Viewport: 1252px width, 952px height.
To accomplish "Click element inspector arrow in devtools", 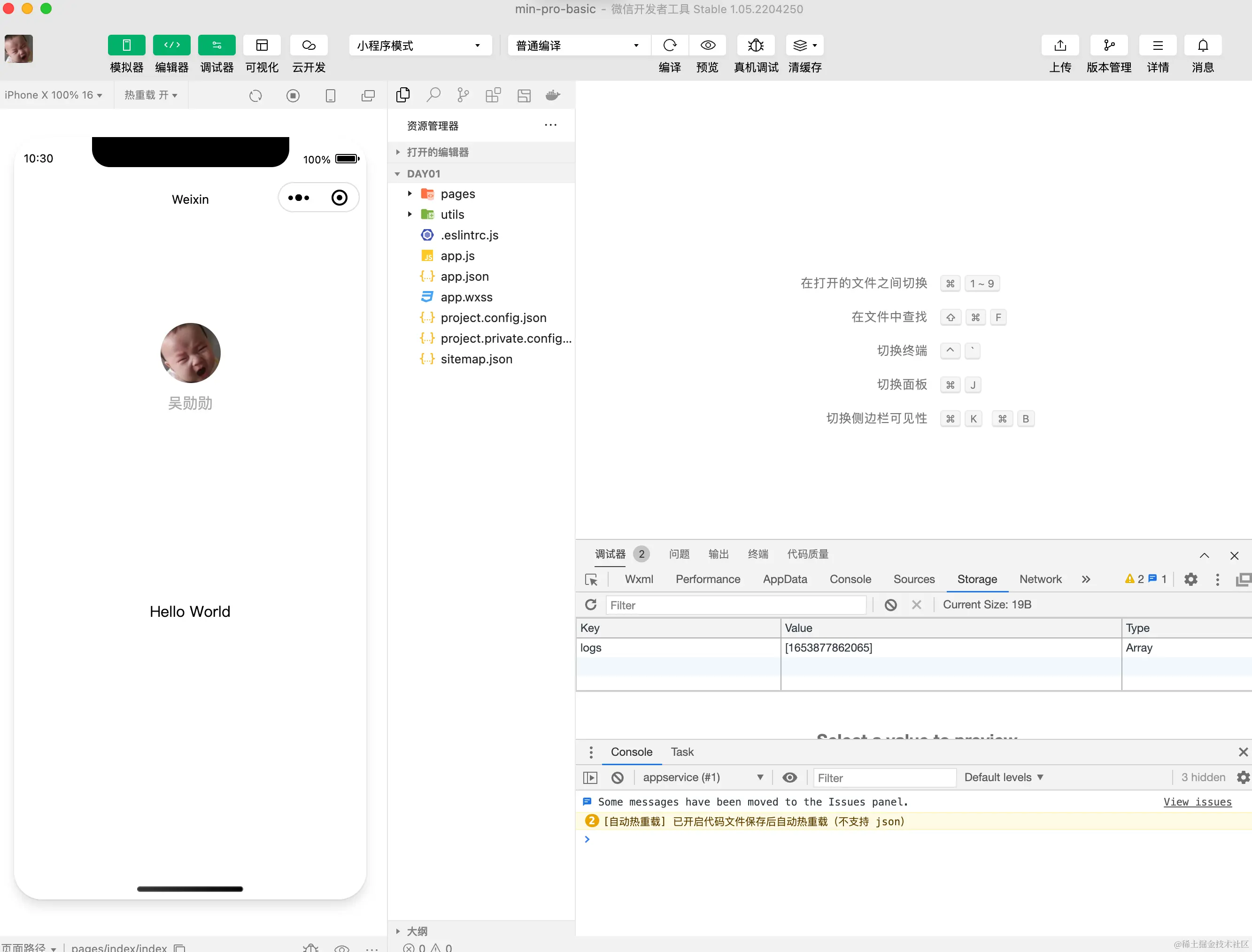I will pos(591,580).
